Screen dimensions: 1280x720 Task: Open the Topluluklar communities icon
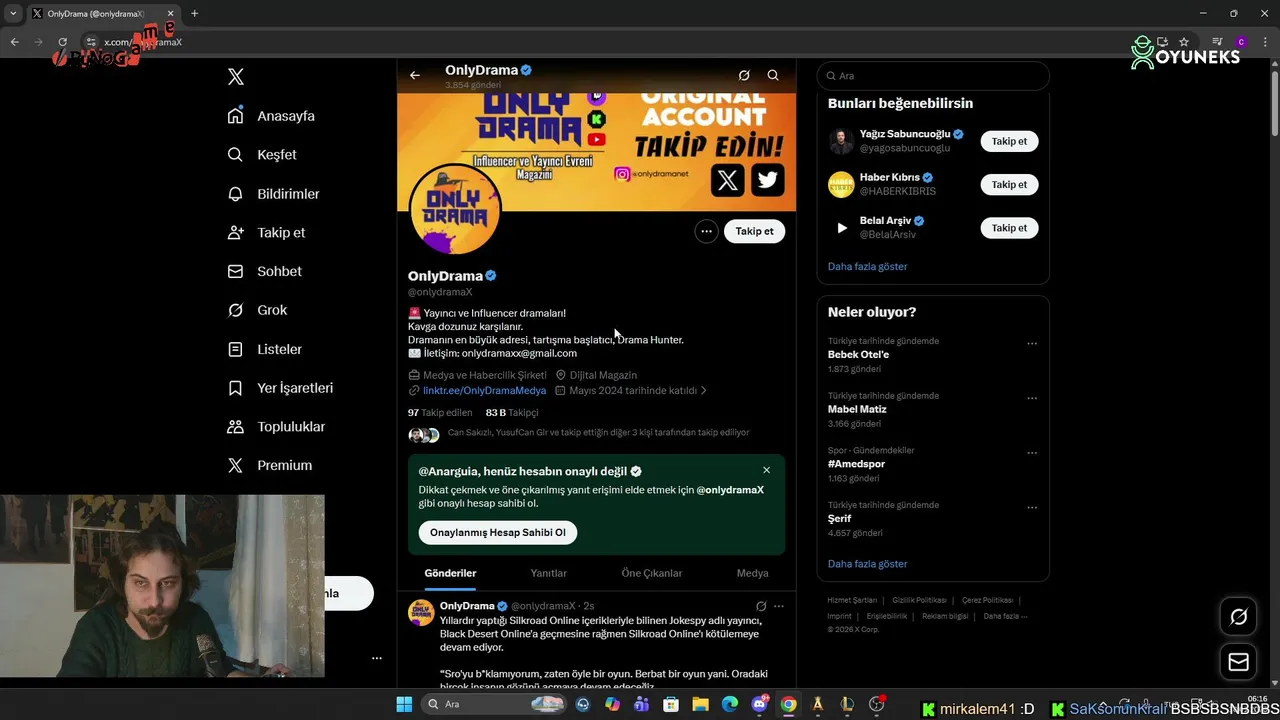click(236, 427)
